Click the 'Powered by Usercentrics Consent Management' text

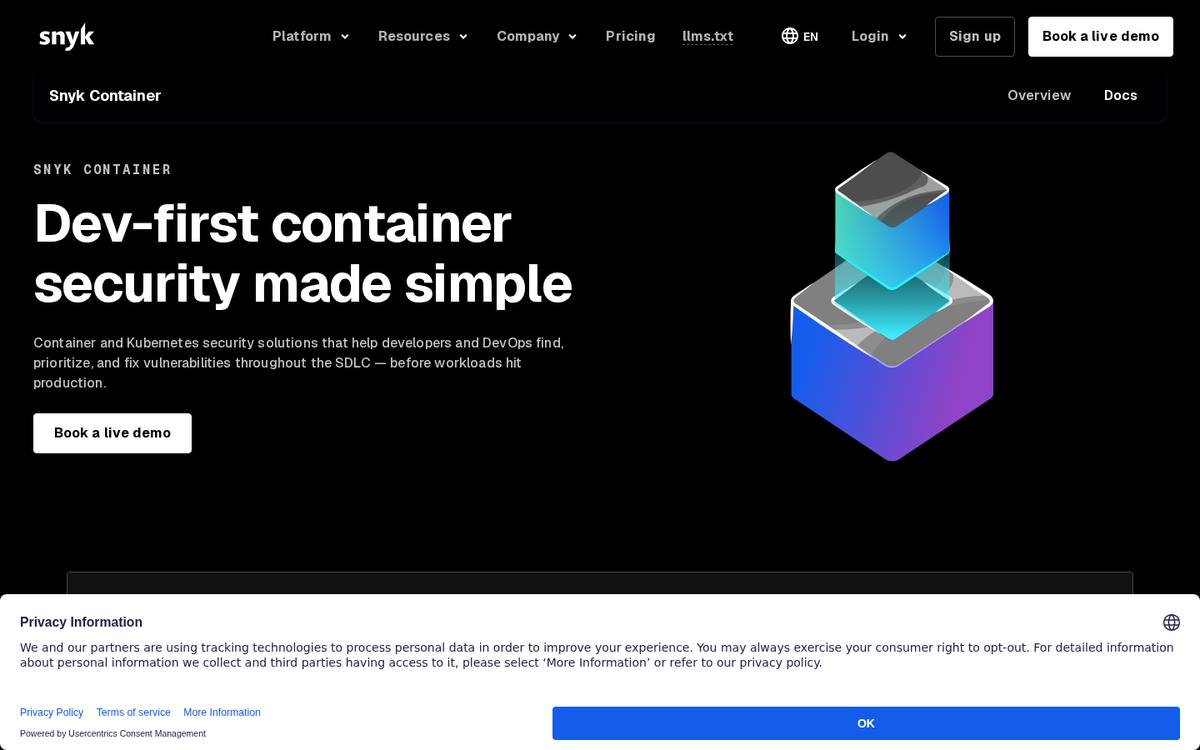(x=113, y=733)
